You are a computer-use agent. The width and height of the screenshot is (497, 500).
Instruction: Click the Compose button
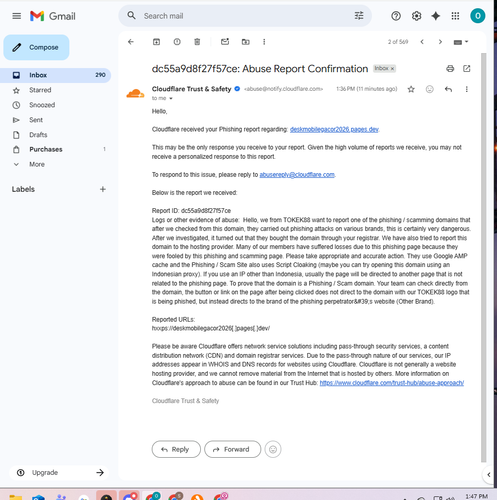pyautogui.click(x=36, y=47)
